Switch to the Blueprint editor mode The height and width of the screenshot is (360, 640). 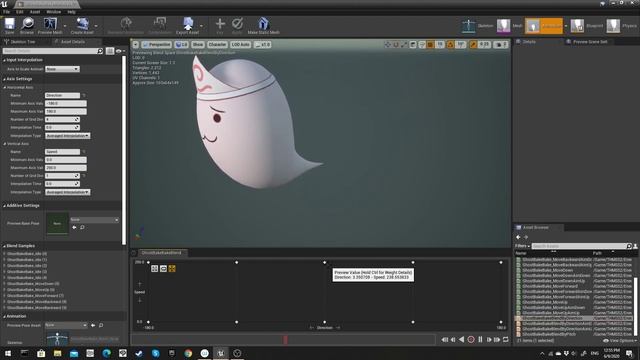point(587,26)
